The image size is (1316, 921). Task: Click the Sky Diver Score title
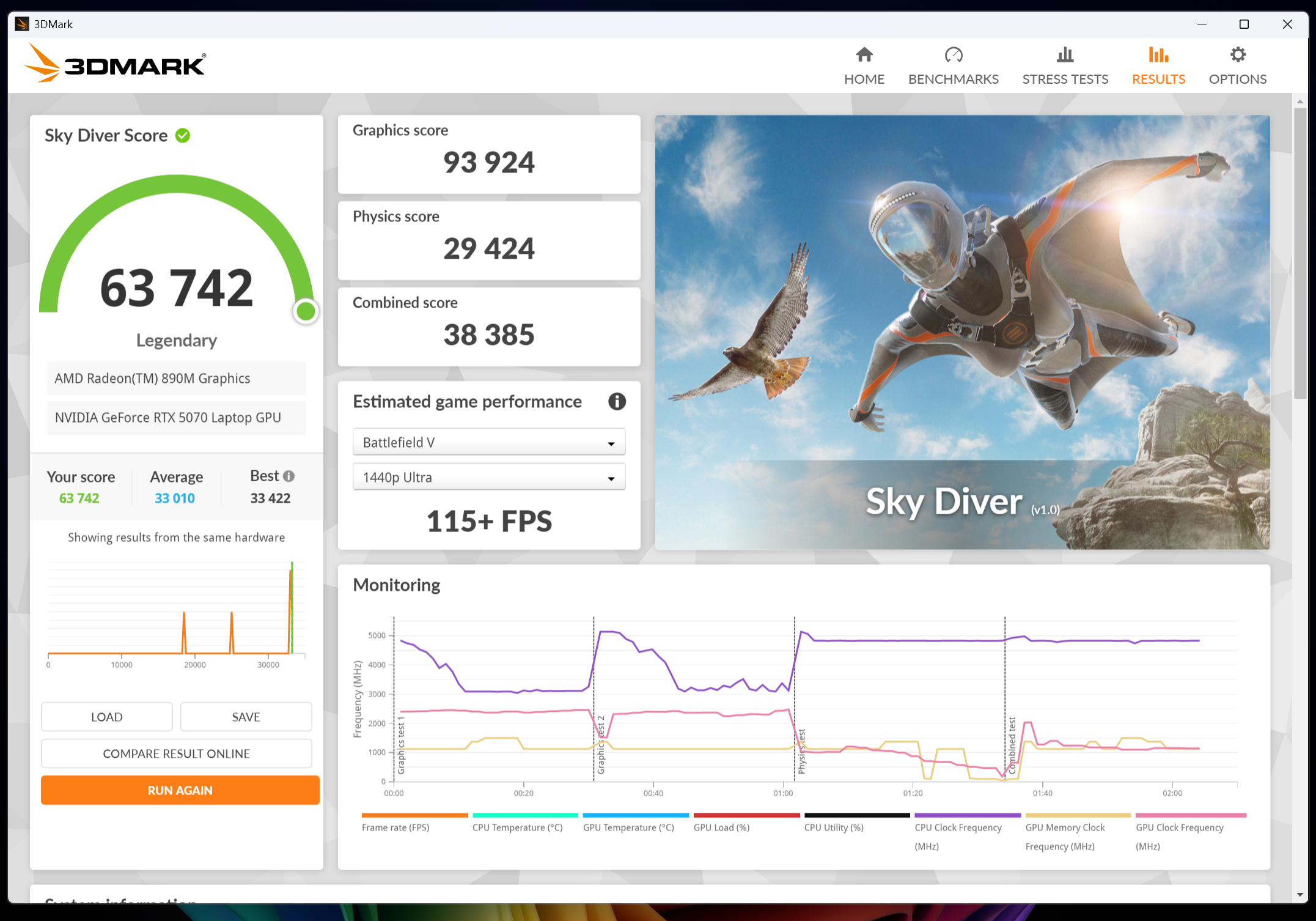coord(106,135)
